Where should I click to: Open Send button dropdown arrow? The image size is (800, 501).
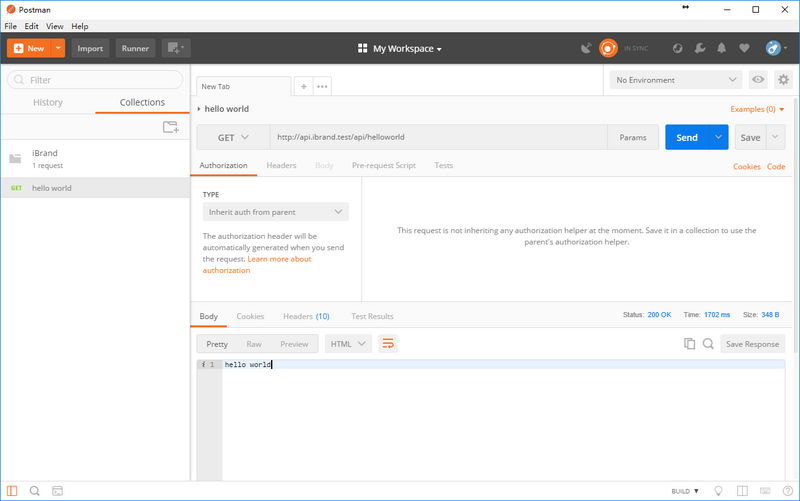click(x=718, y=137)
